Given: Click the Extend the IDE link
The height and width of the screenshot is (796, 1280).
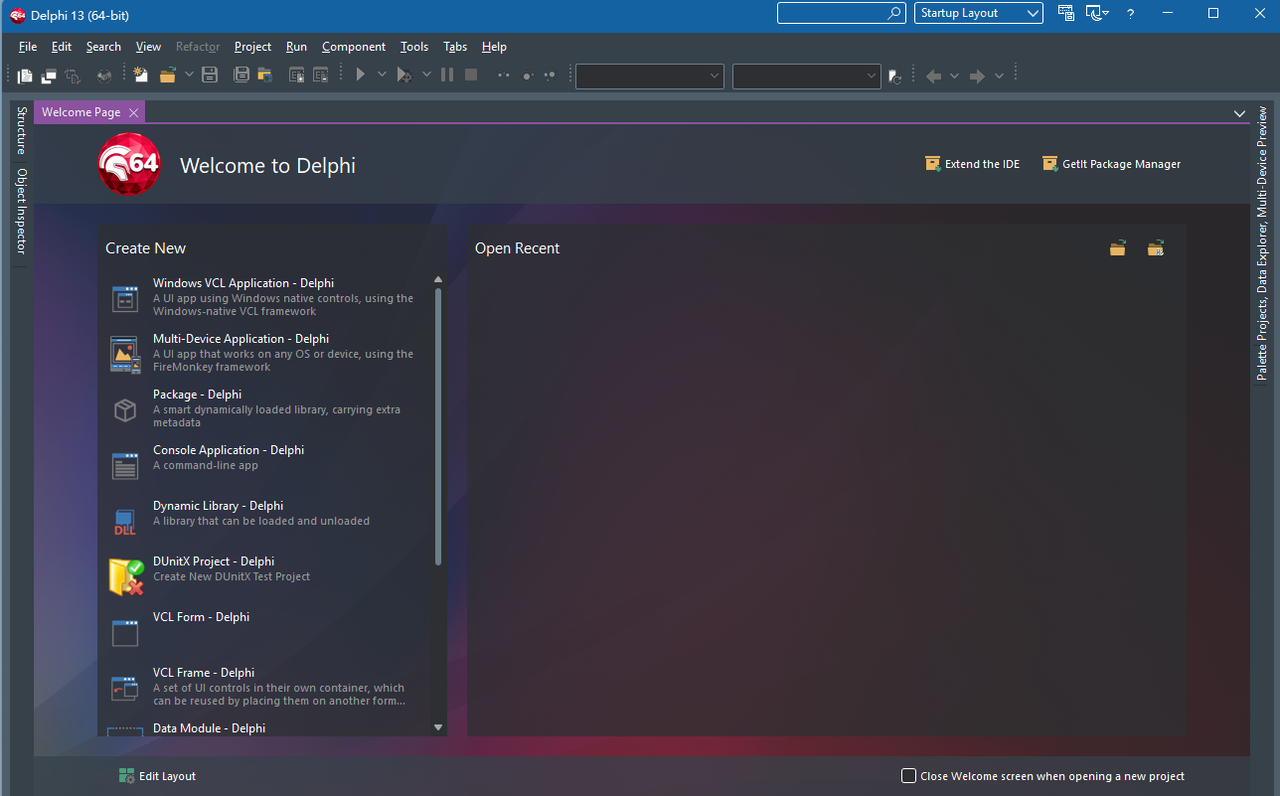Looking at the screenshot, I should click(x=972, y=164).
